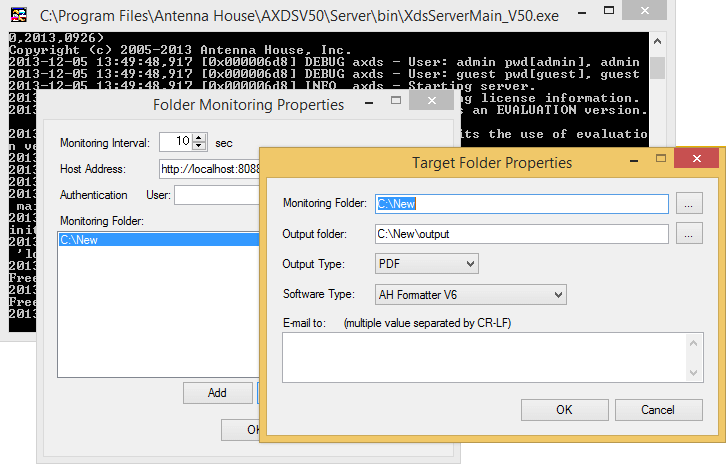Select C:\New in the Monitoring Folder list

[x=158, y=239]
